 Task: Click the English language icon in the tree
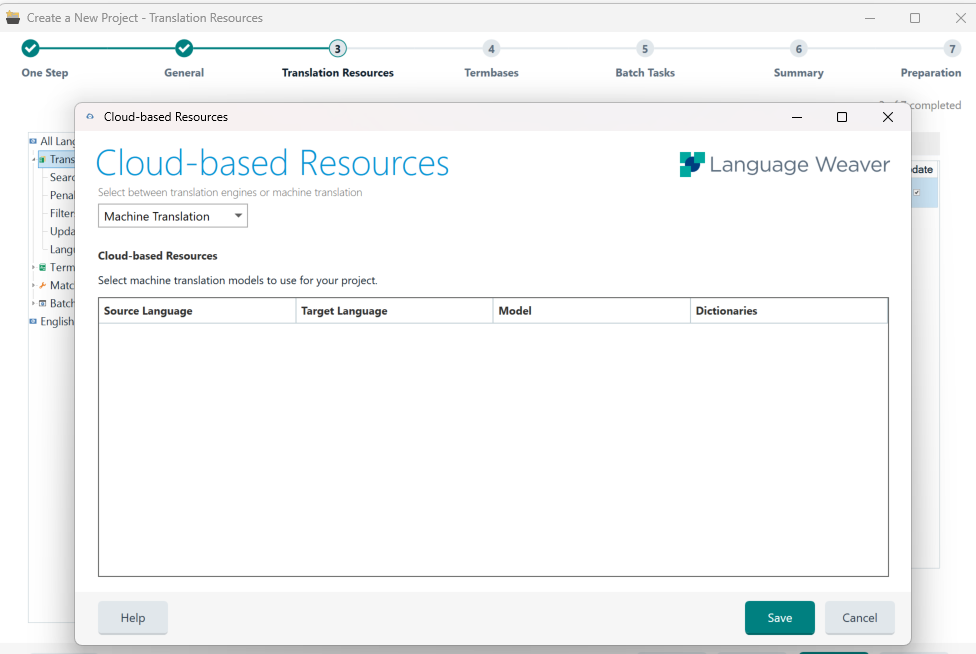(x=33, y=321)
